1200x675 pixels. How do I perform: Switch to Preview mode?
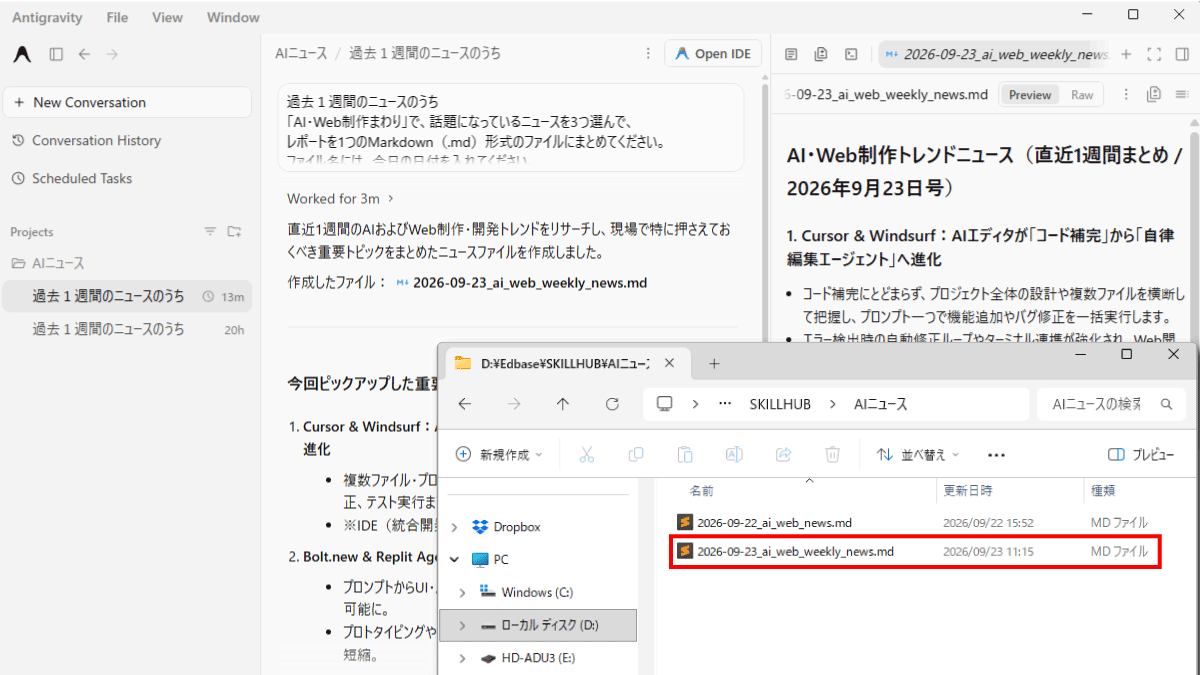(x=1030, y=95)
